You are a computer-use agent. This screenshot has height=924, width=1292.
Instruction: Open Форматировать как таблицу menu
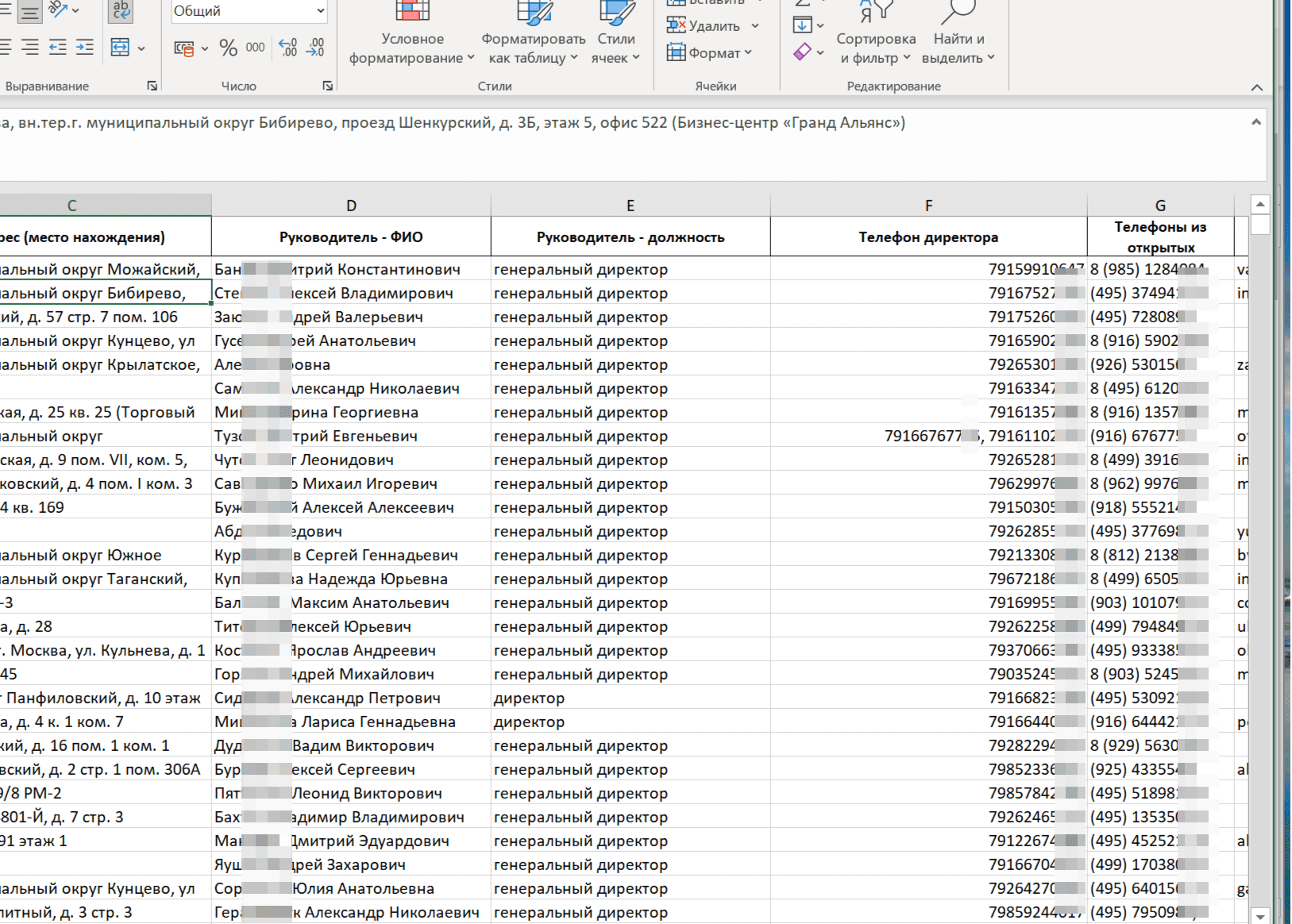pyautogui.click(x=534, y=35)
